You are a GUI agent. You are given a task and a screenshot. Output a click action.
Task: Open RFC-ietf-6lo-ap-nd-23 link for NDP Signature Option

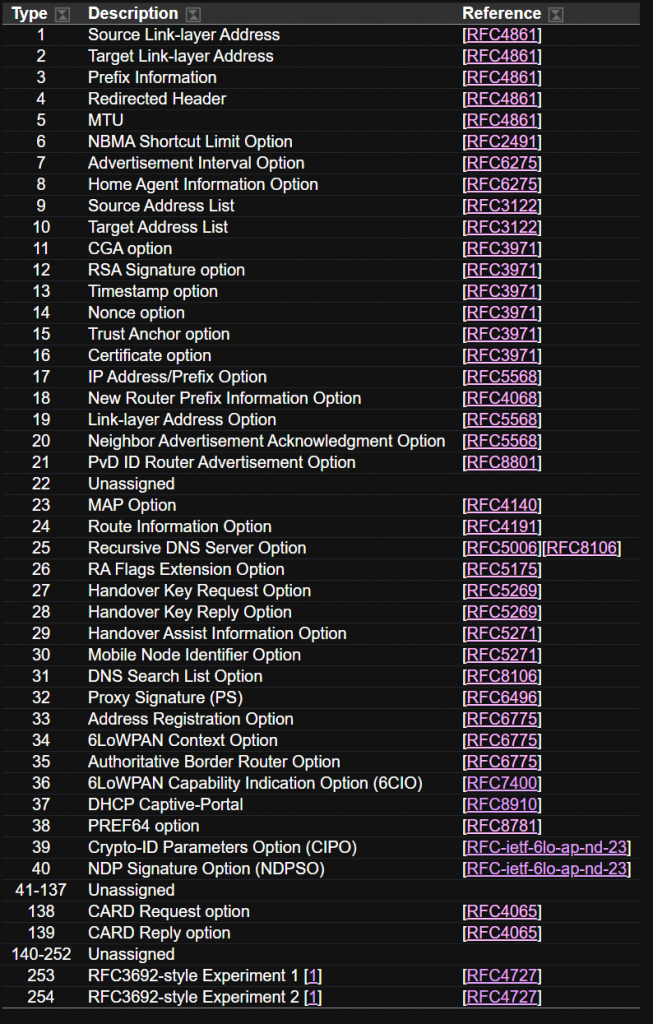click(547, 869)
